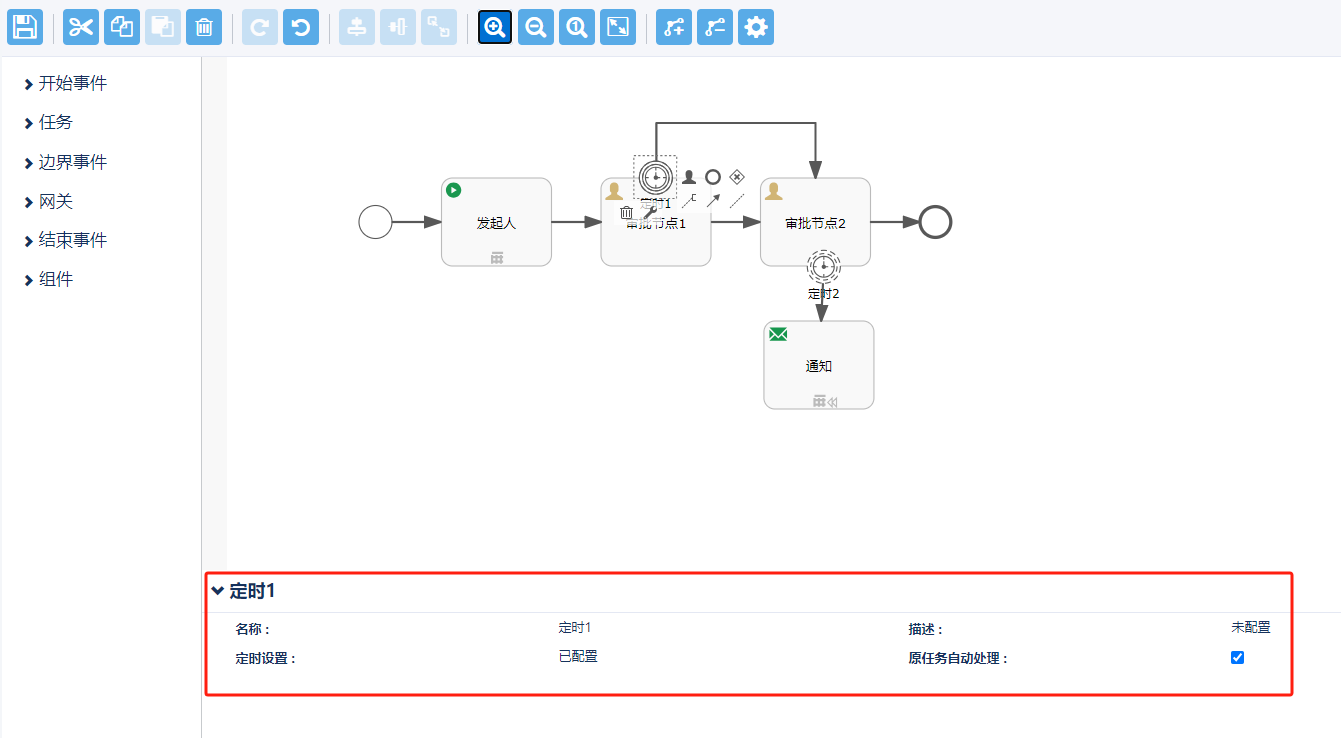
Task: Click the add bend-point toolbar icon
Action: pyautogui.click(x=674, y=27)
